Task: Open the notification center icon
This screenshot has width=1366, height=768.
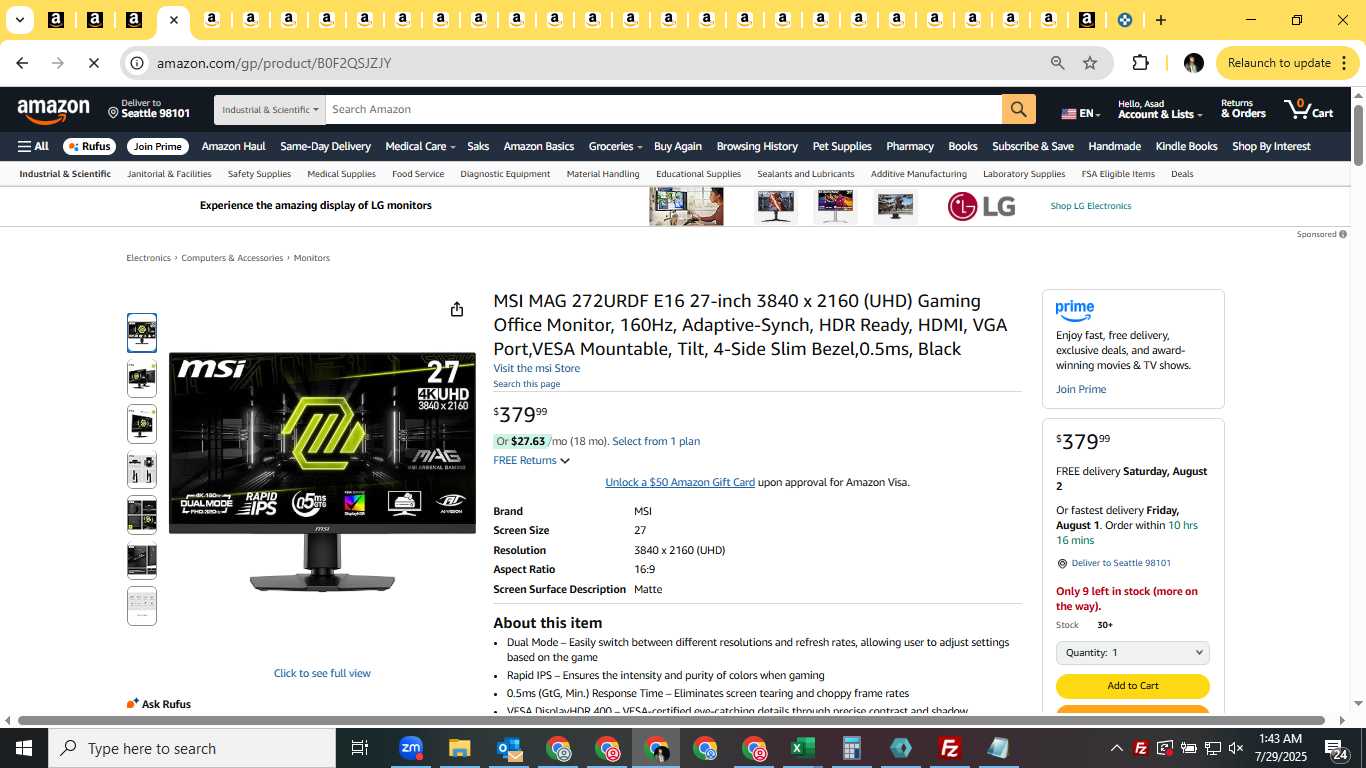Action: pyautogui.click(x=1338, y=749)
